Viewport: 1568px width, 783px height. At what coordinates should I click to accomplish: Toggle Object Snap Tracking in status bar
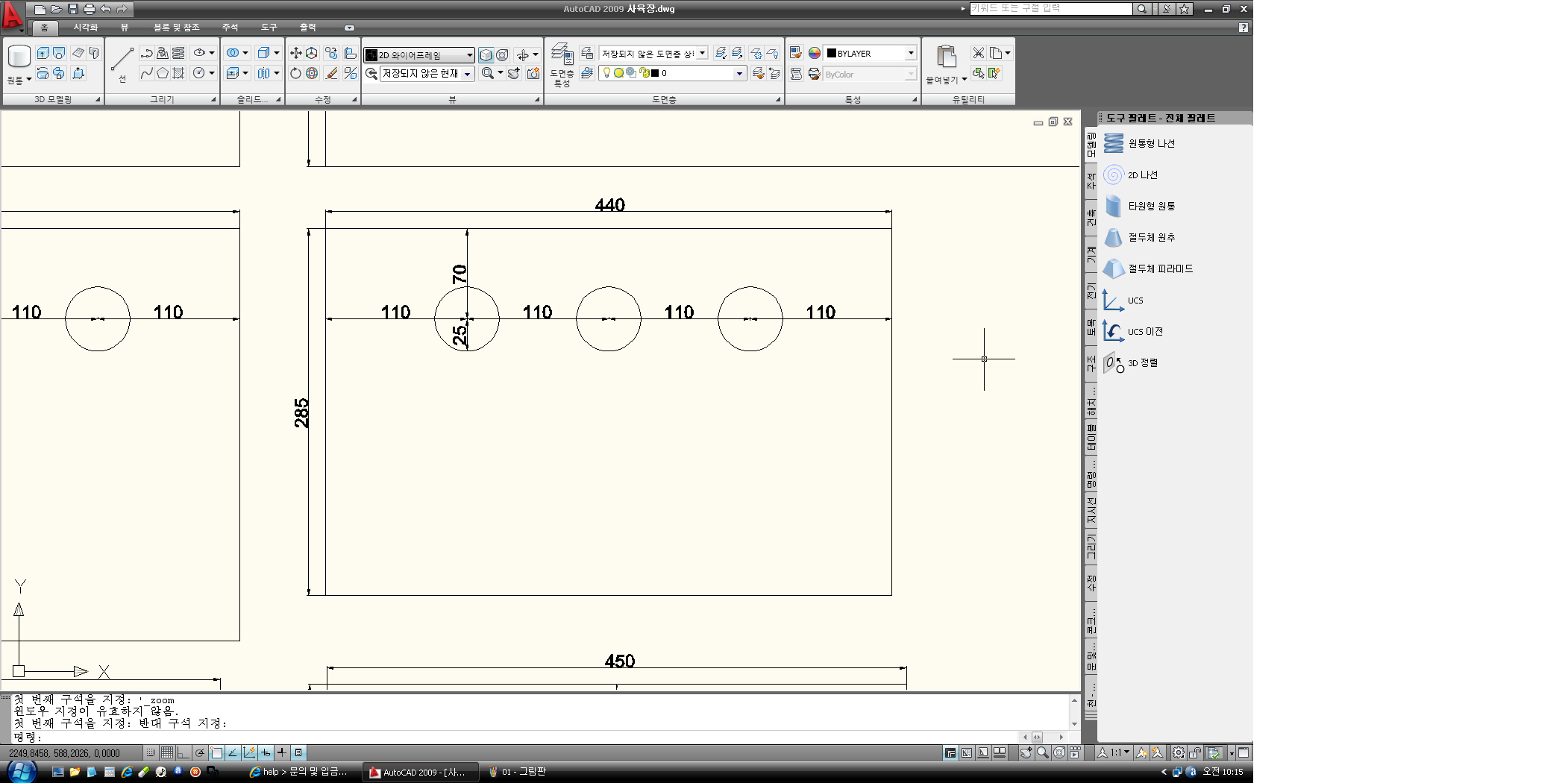(233, 752)
